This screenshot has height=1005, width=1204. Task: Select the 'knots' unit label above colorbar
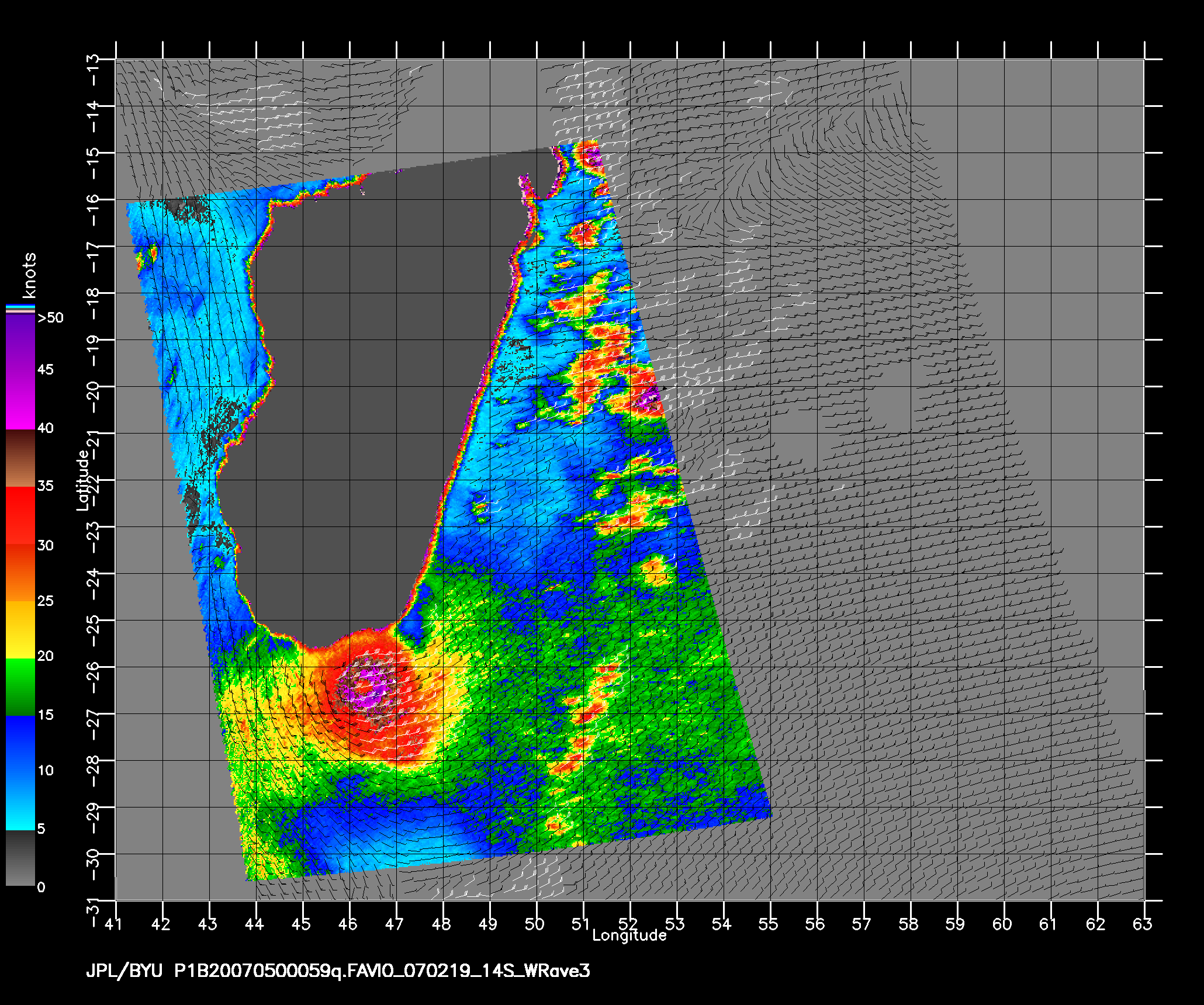(29, 275)
